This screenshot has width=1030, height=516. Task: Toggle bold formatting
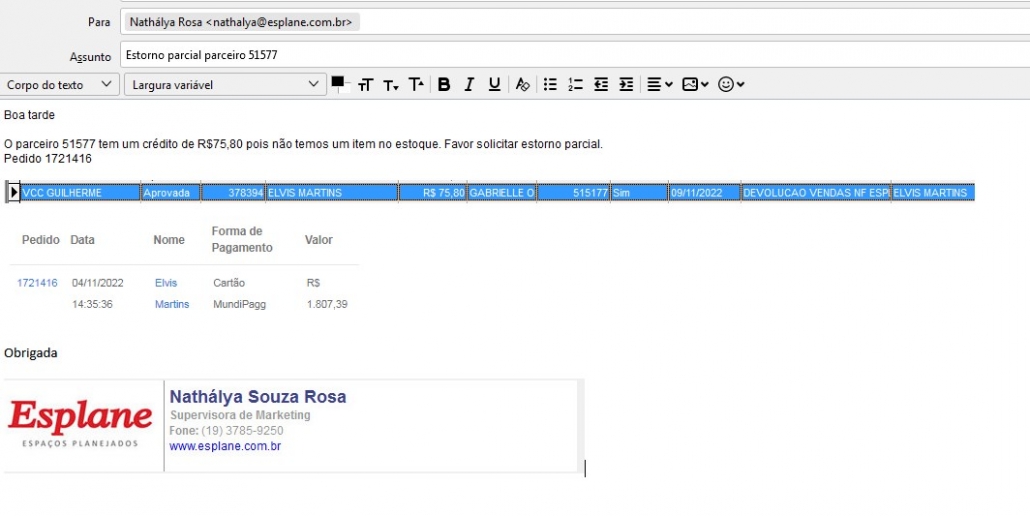(x=444, y=85)
